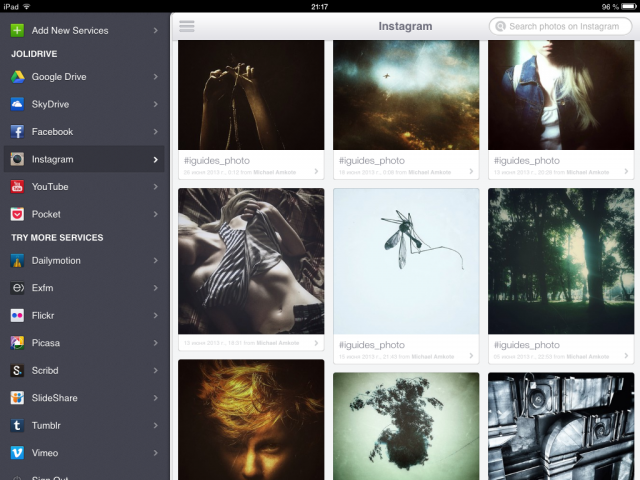Open the mosquito photo thumbnail
The height and width of the screenshot is (480, 640).
[406, 261]
